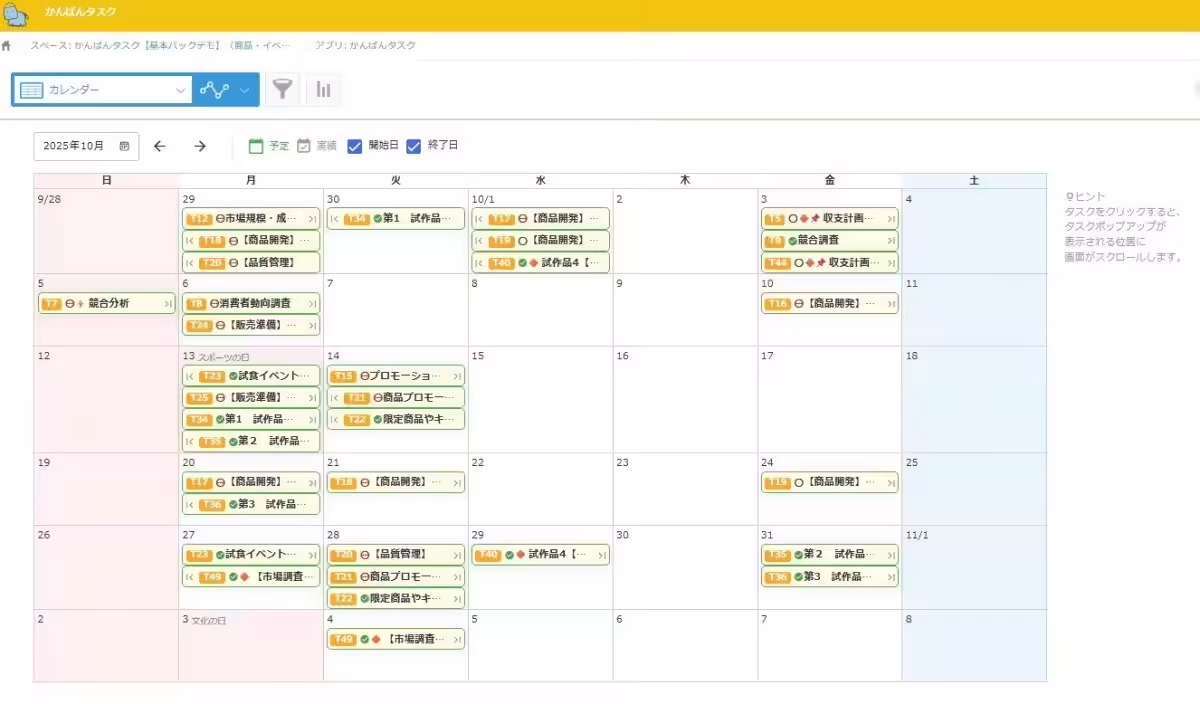The height and width of the screenshot is (704, 1200).
Task: Open the カレンダー view dropdown
Action: point(102,90)
